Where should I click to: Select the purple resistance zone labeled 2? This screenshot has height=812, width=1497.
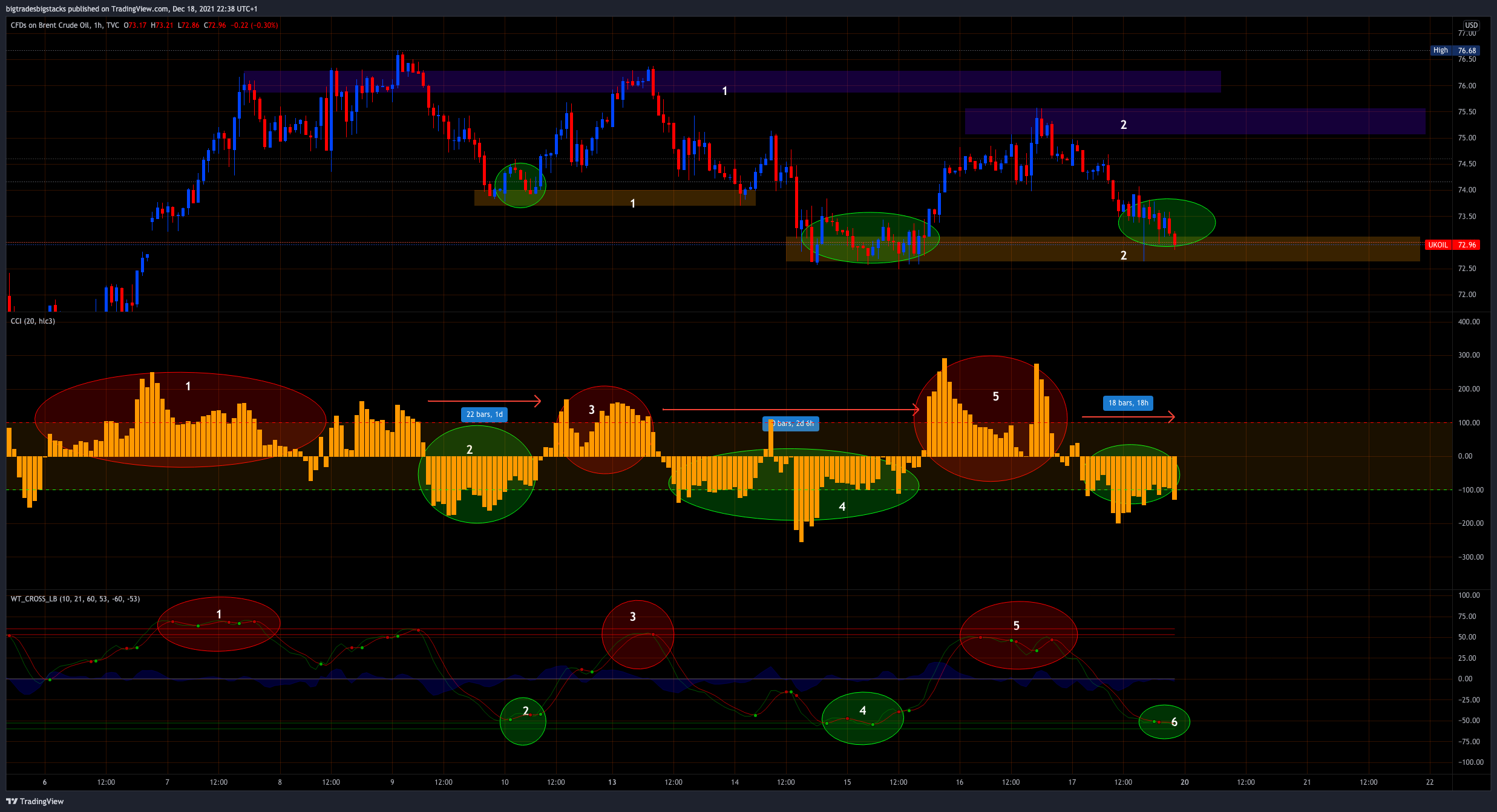coord(1195,122)
